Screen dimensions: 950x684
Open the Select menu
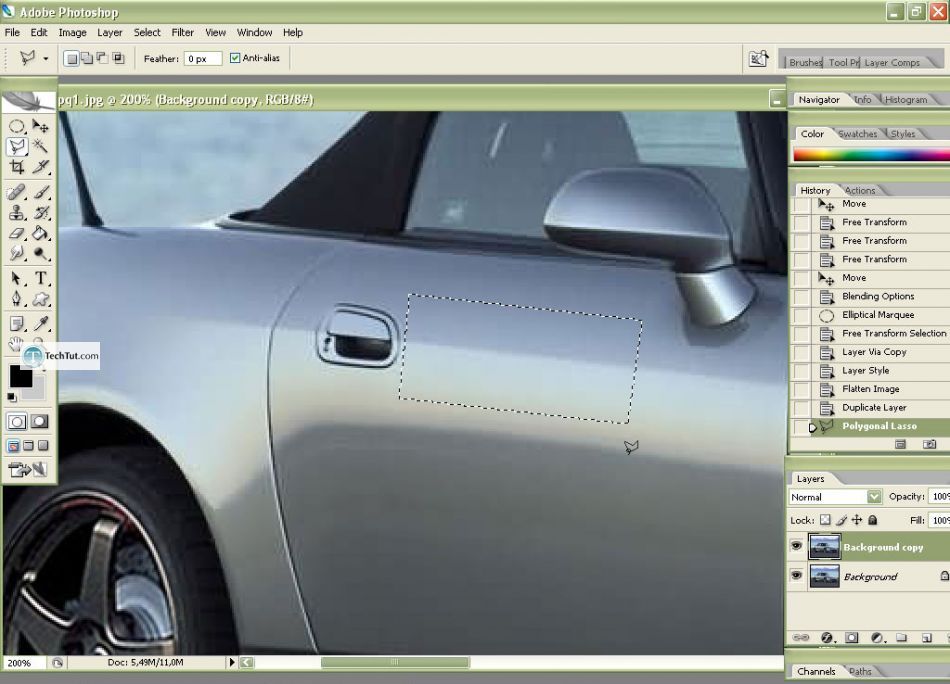[147, 33]
